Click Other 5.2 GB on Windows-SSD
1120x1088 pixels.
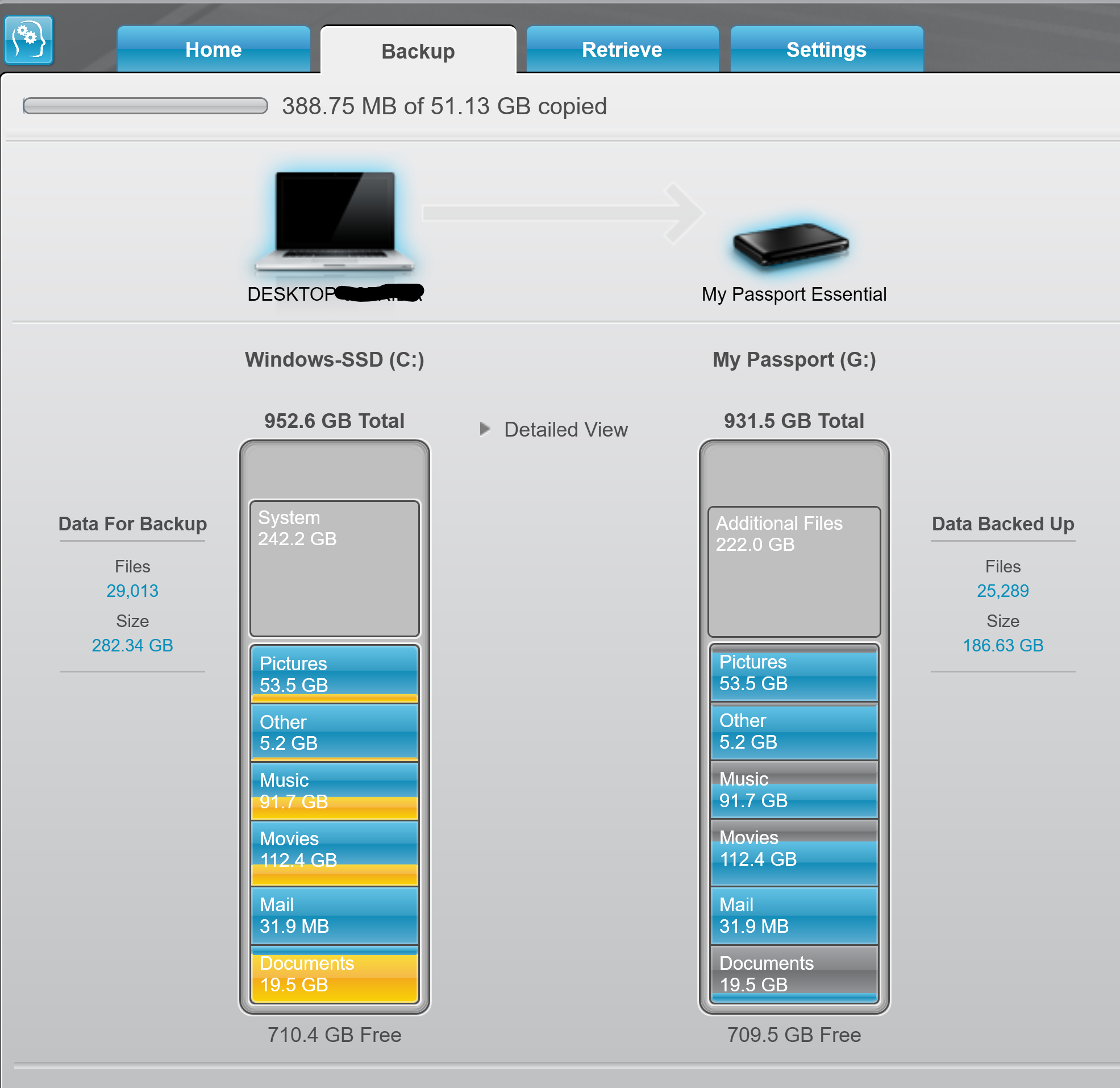334,732
